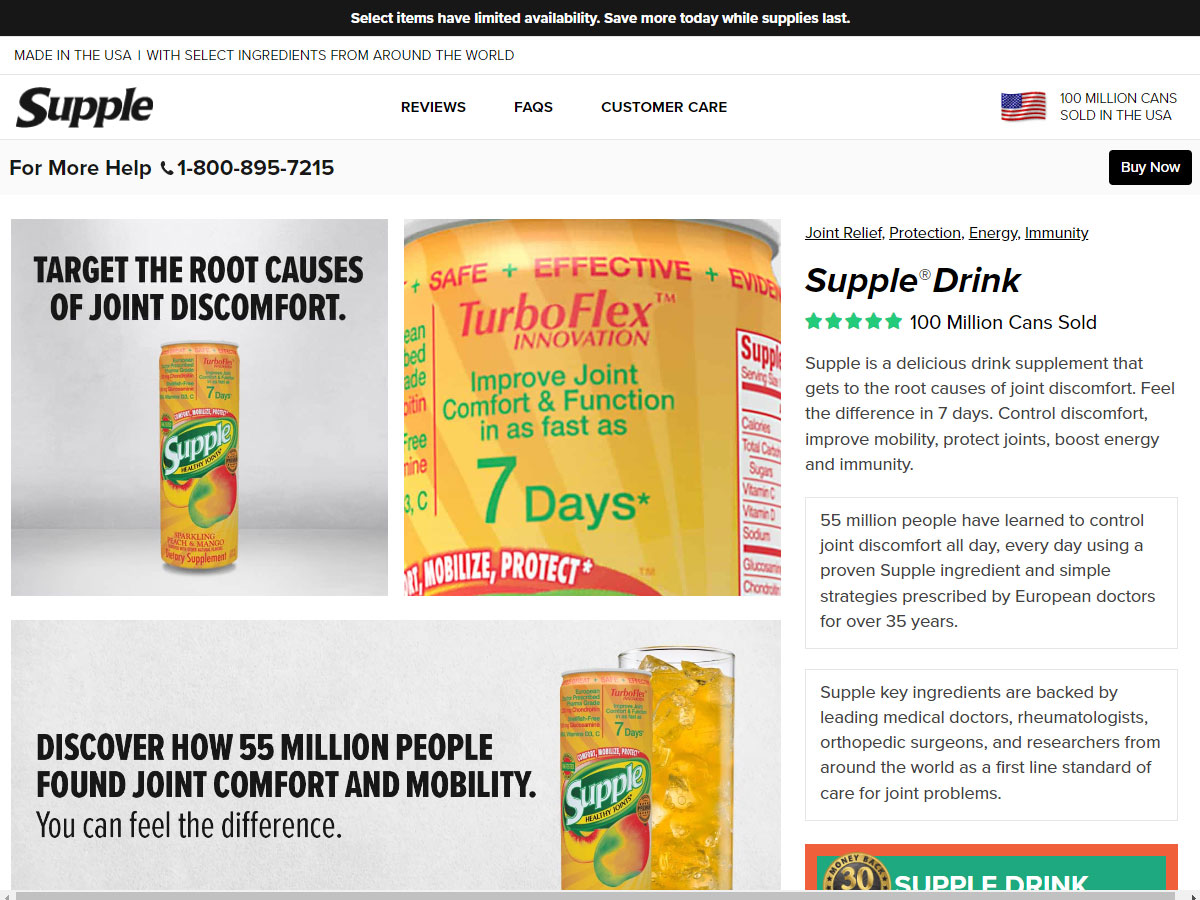Viewport: 1200px width, 900px height.
Task: Follow the Immunity link
Action: 1056,233
